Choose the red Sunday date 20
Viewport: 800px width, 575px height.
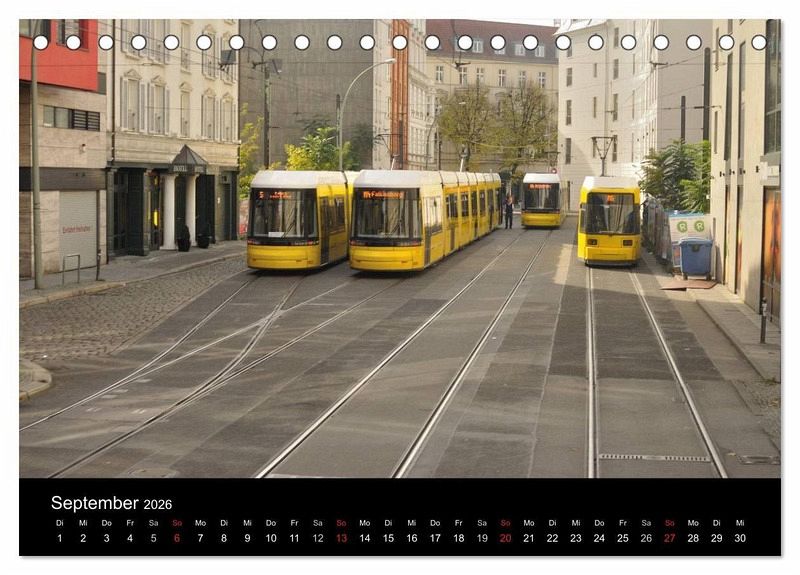[505, 538]
